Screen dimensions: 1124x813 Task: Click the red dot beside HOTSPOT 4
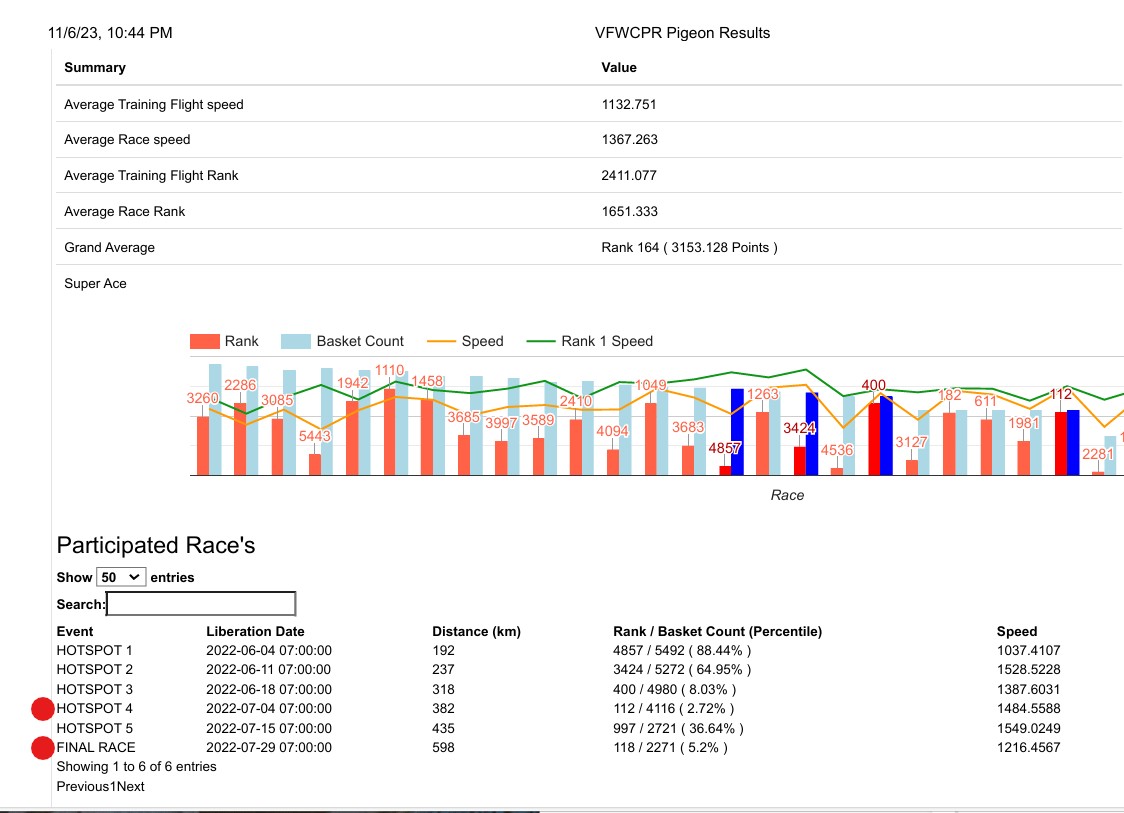(x=42, y=709)
